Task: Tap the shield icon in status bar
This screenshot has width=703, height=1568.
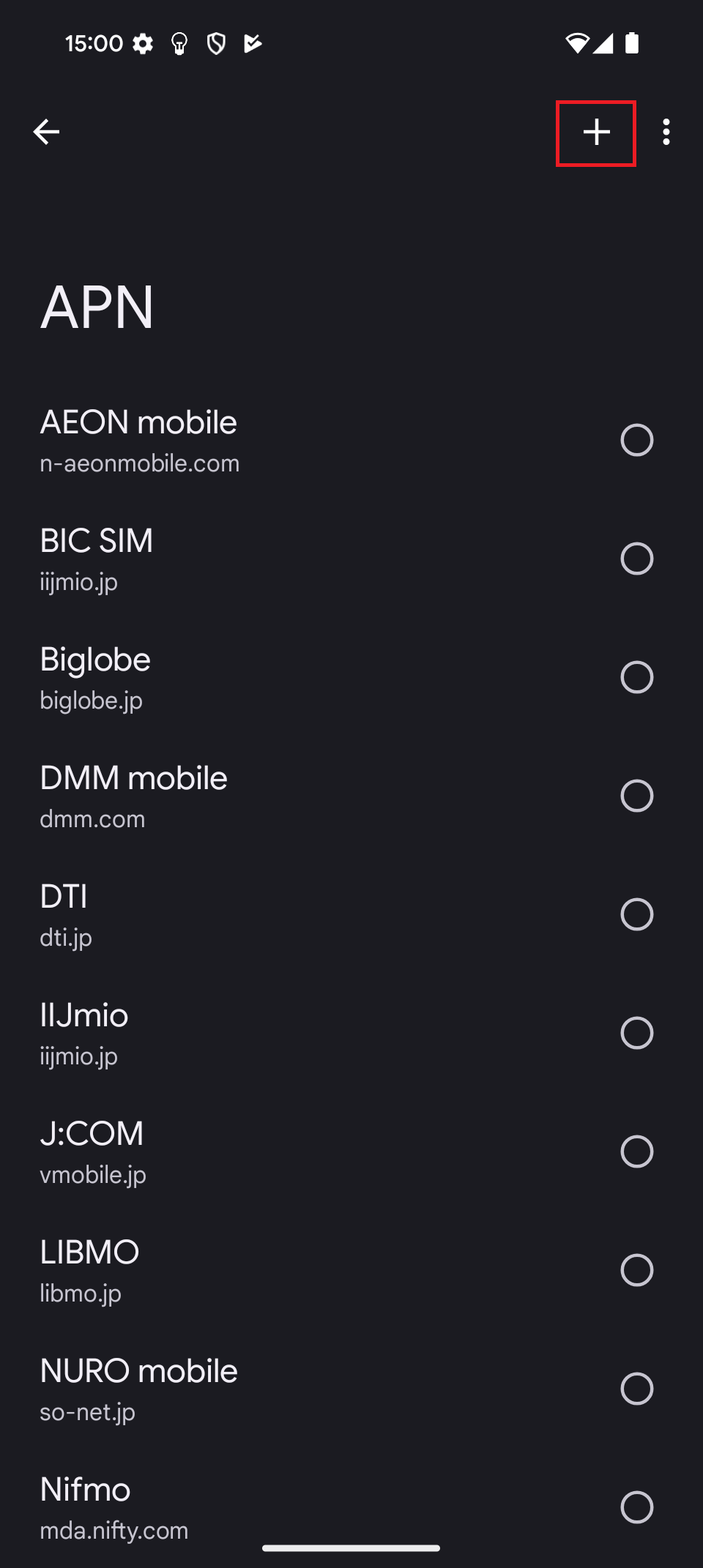Action: pos(216,44)
